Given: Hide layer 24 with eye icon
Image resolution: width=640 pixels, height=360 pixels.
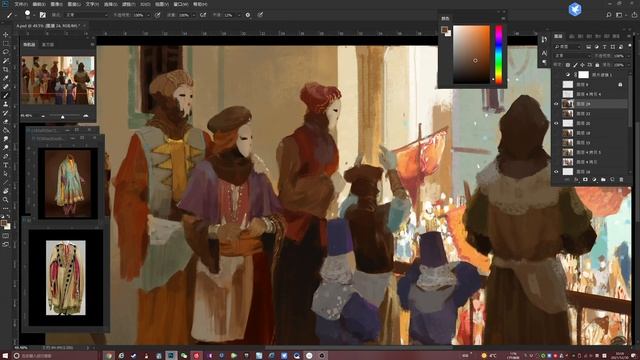Looking at the screenshot, I should [556, 104].
